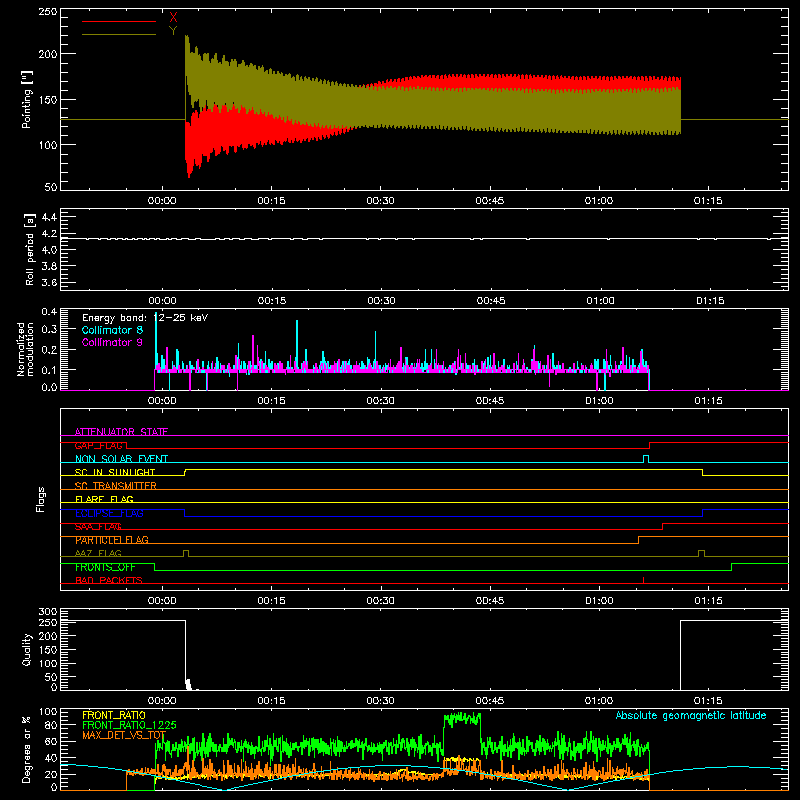
Task: Click the 01:00 tick under Flags panel
Action: [599, 601]
